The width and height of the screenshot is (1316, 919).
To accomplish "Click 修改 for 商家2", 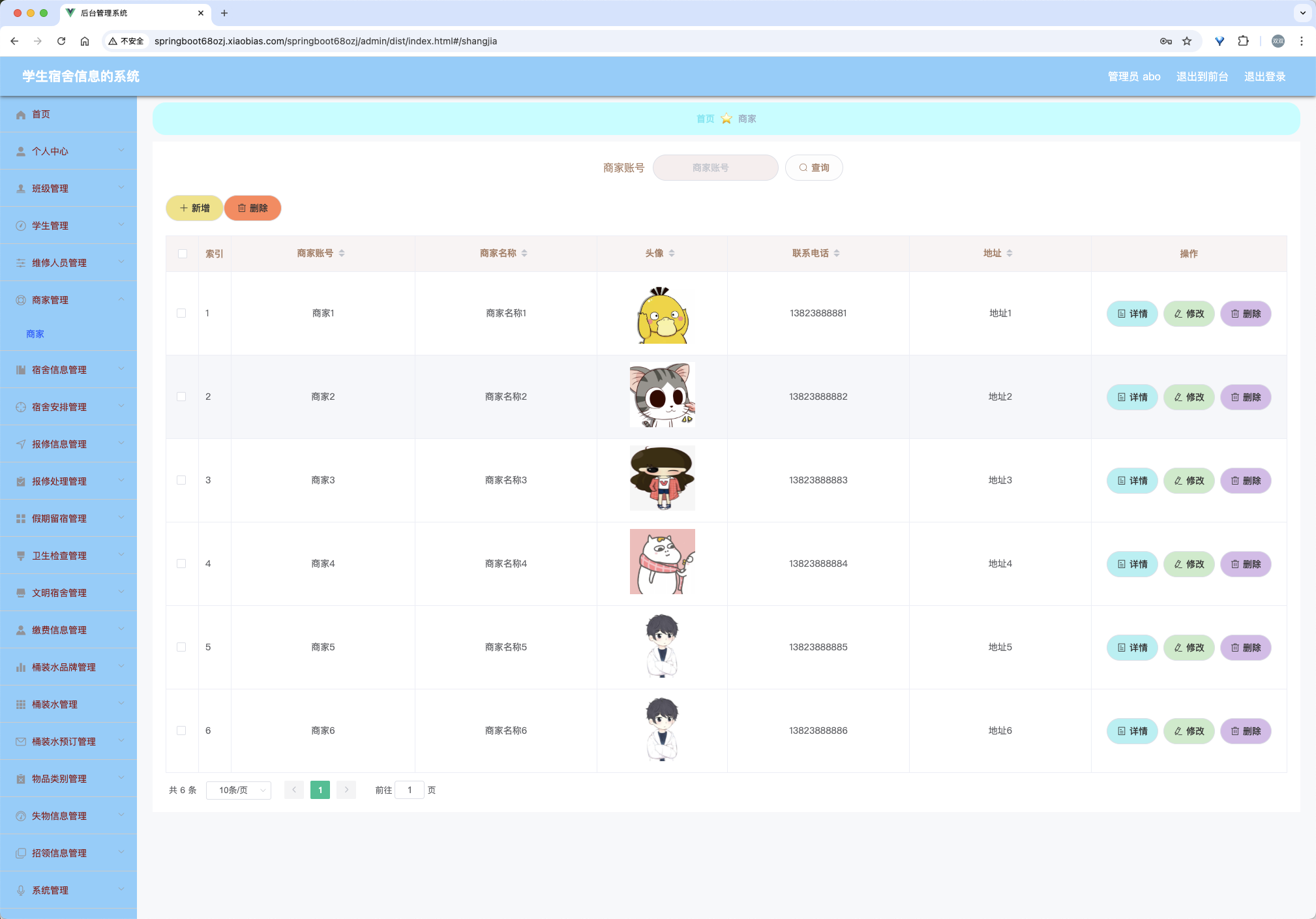I will (x=1189, y=398).
